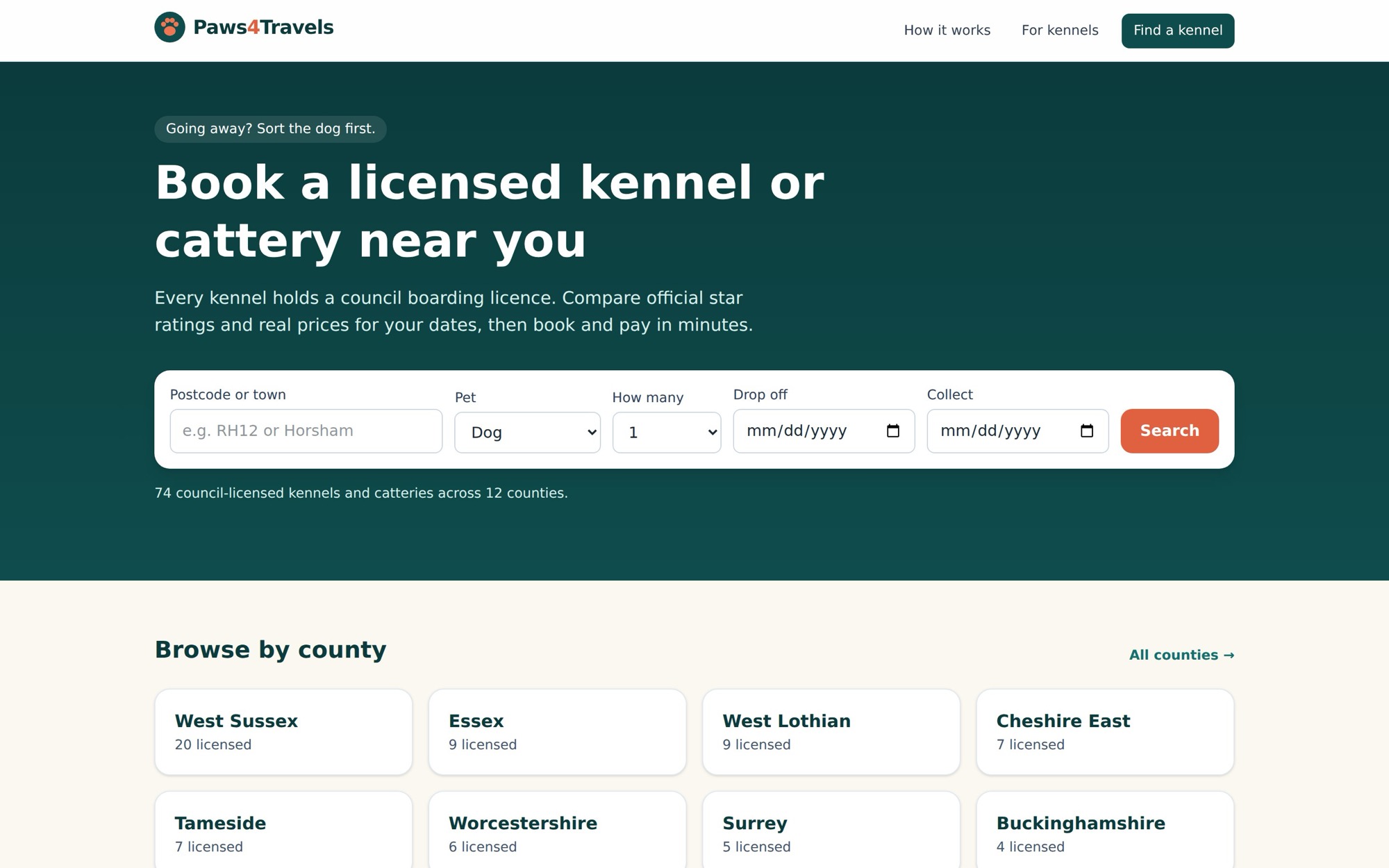Image resolution: width=1389 pixels, height=868 pixels.
Task: Focus the Postcode or town field
Action: click(306, 431)
